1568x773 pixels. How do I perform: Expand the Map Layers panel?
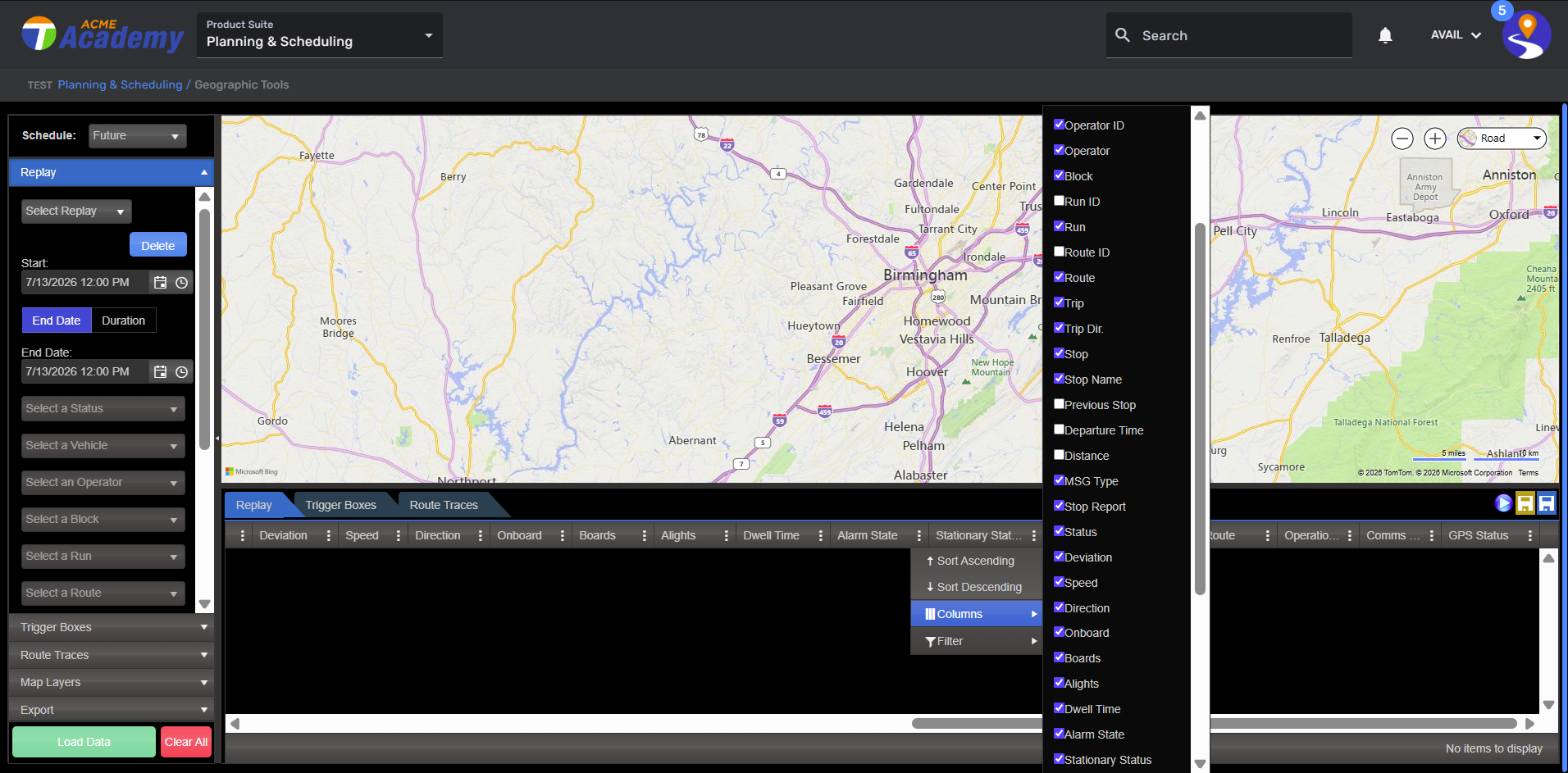point(112,682)
